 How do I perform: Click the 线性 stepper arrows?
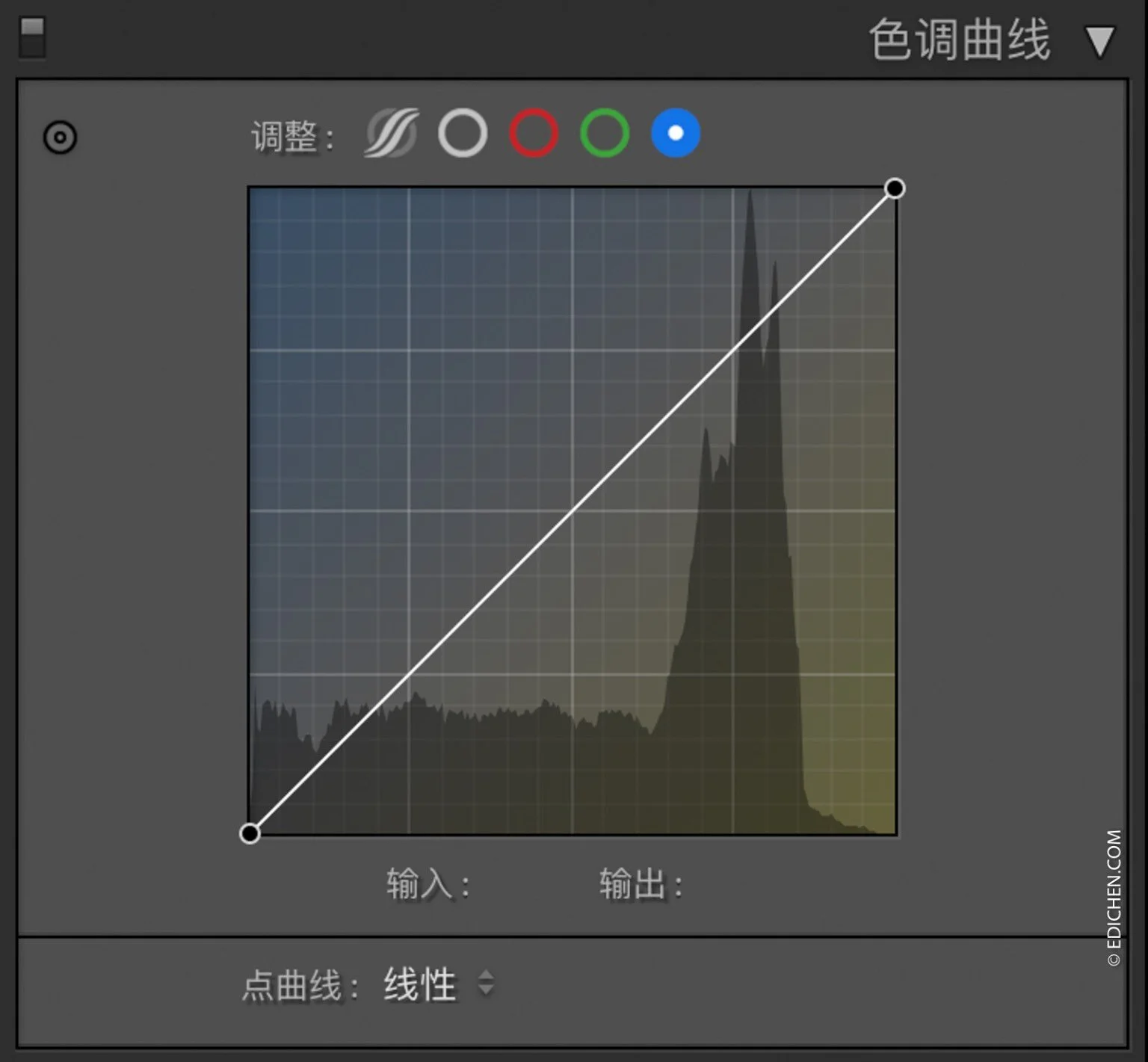tap(486, 984)
